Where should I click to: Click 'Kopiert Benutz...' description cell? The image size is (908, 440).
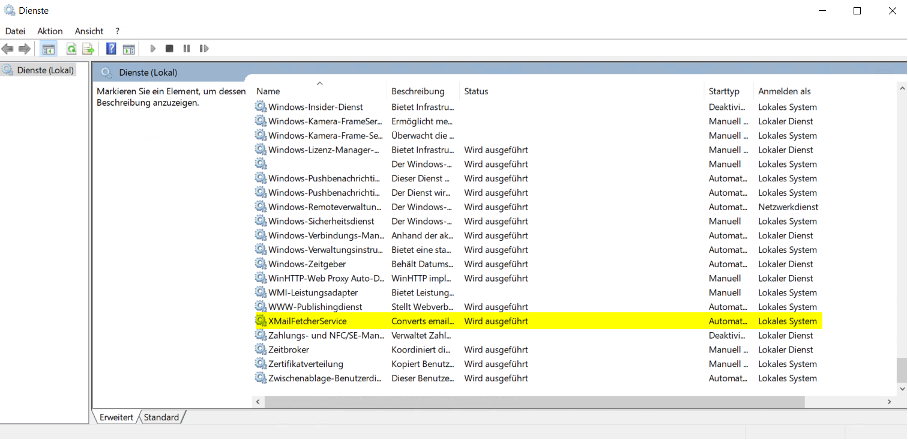422,364
